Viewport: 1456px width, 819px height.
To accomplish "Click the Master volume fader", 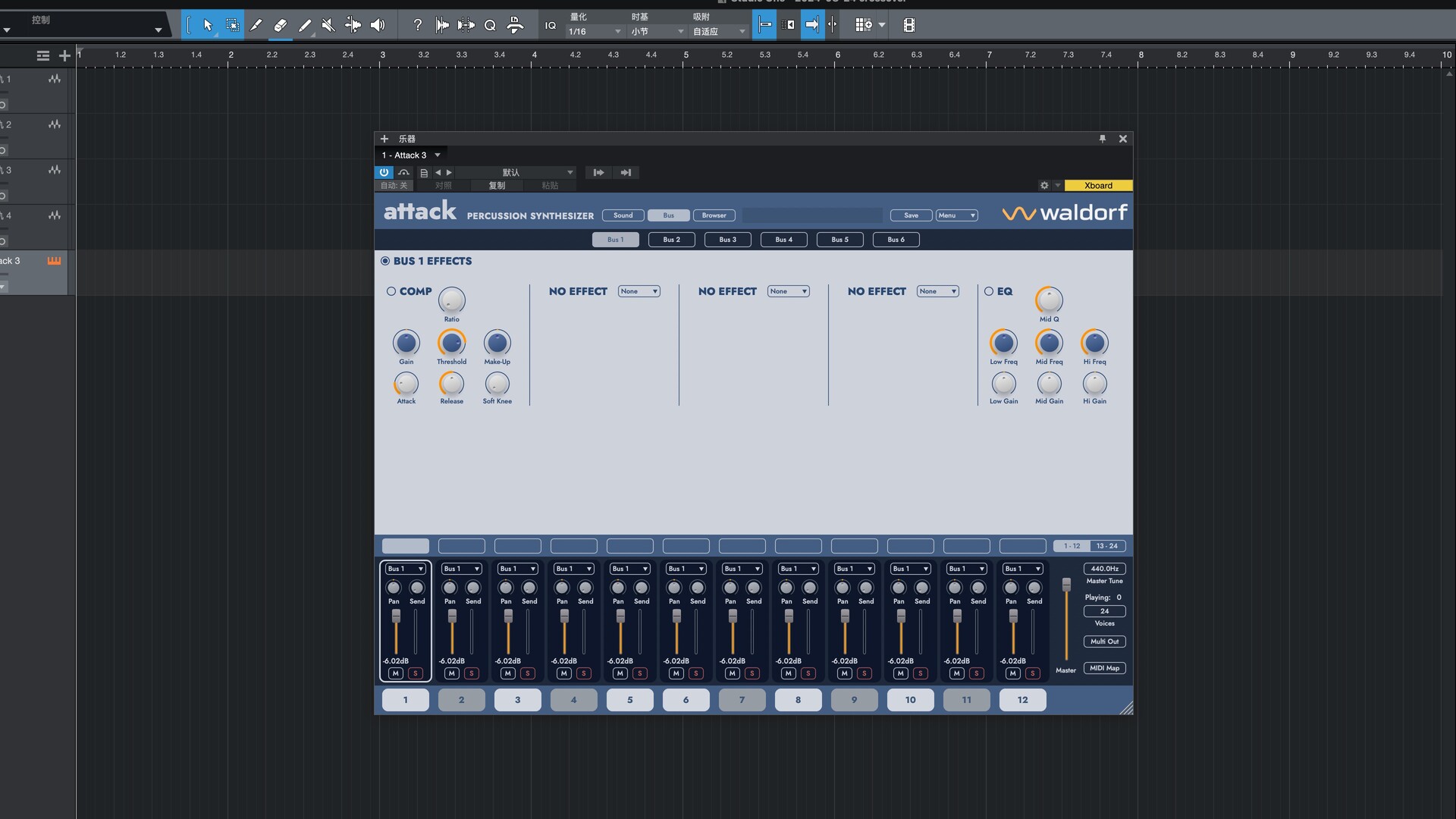I will (1066, 585).
